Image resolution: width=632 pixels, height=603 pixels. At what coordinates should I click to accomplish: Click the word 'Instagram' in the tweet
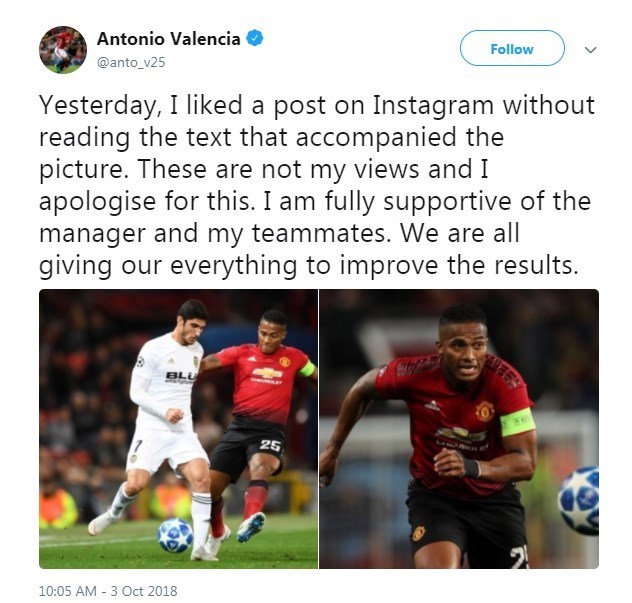(433, 105)
